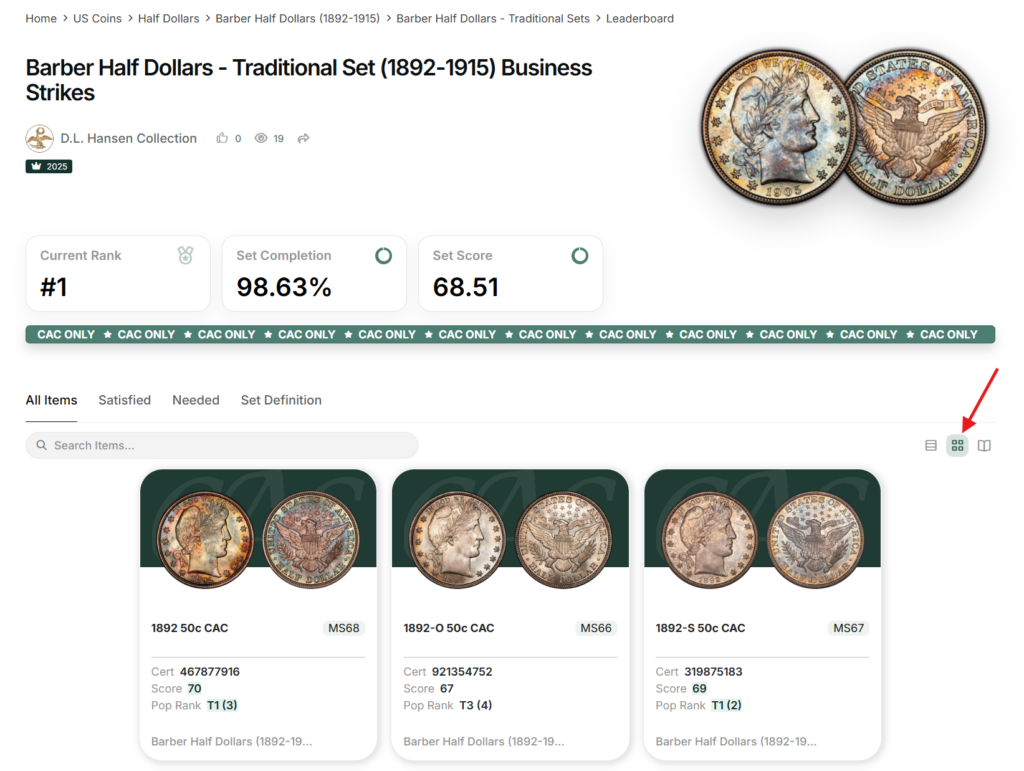Switch to book album view
Image resolution: width=1024 pixels, height=771 pixels.
click(984, 446)
